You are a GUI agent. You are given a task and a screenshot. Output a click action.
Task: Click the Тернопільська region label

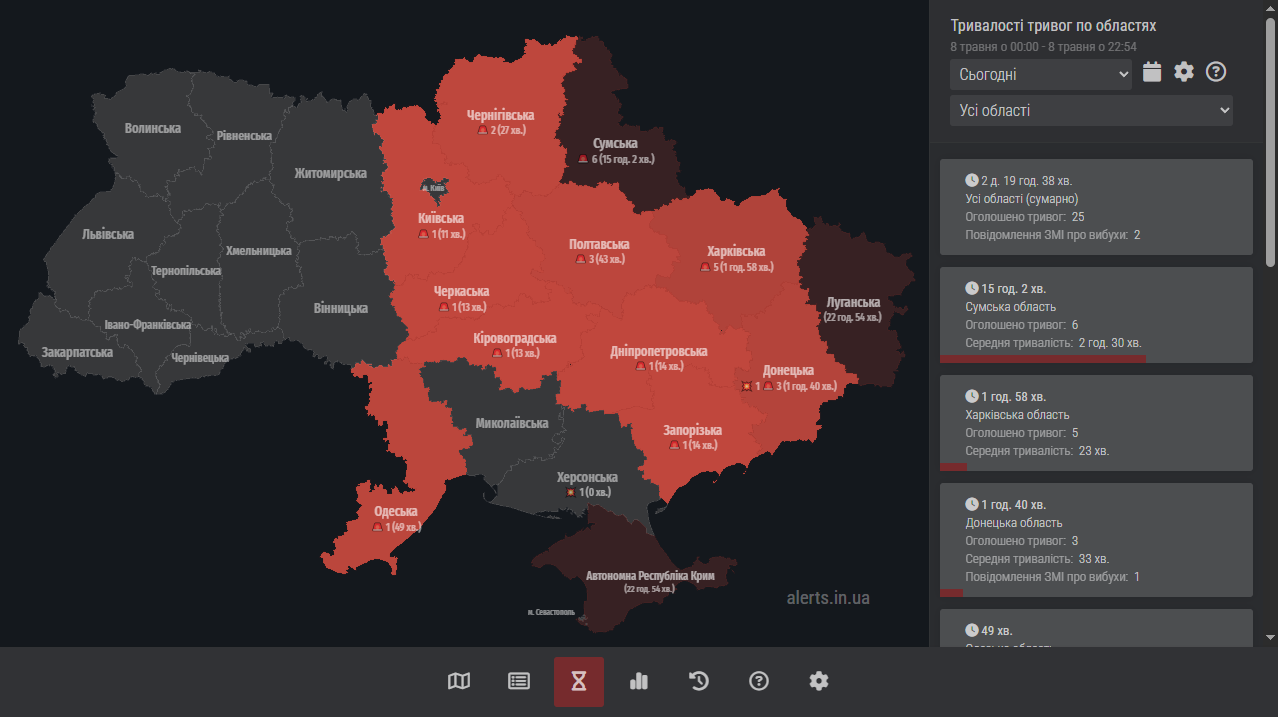point(185,271)
